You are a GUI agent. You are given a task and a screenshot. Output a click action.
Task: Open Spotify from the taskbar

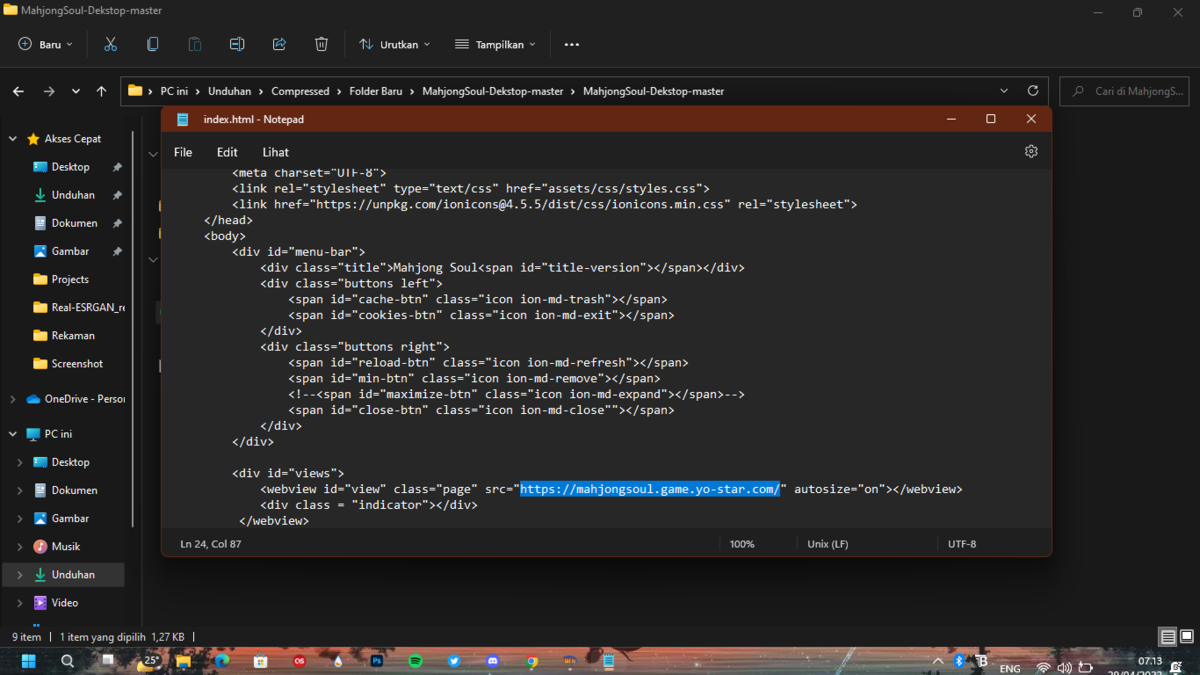[x=415, y=661]
